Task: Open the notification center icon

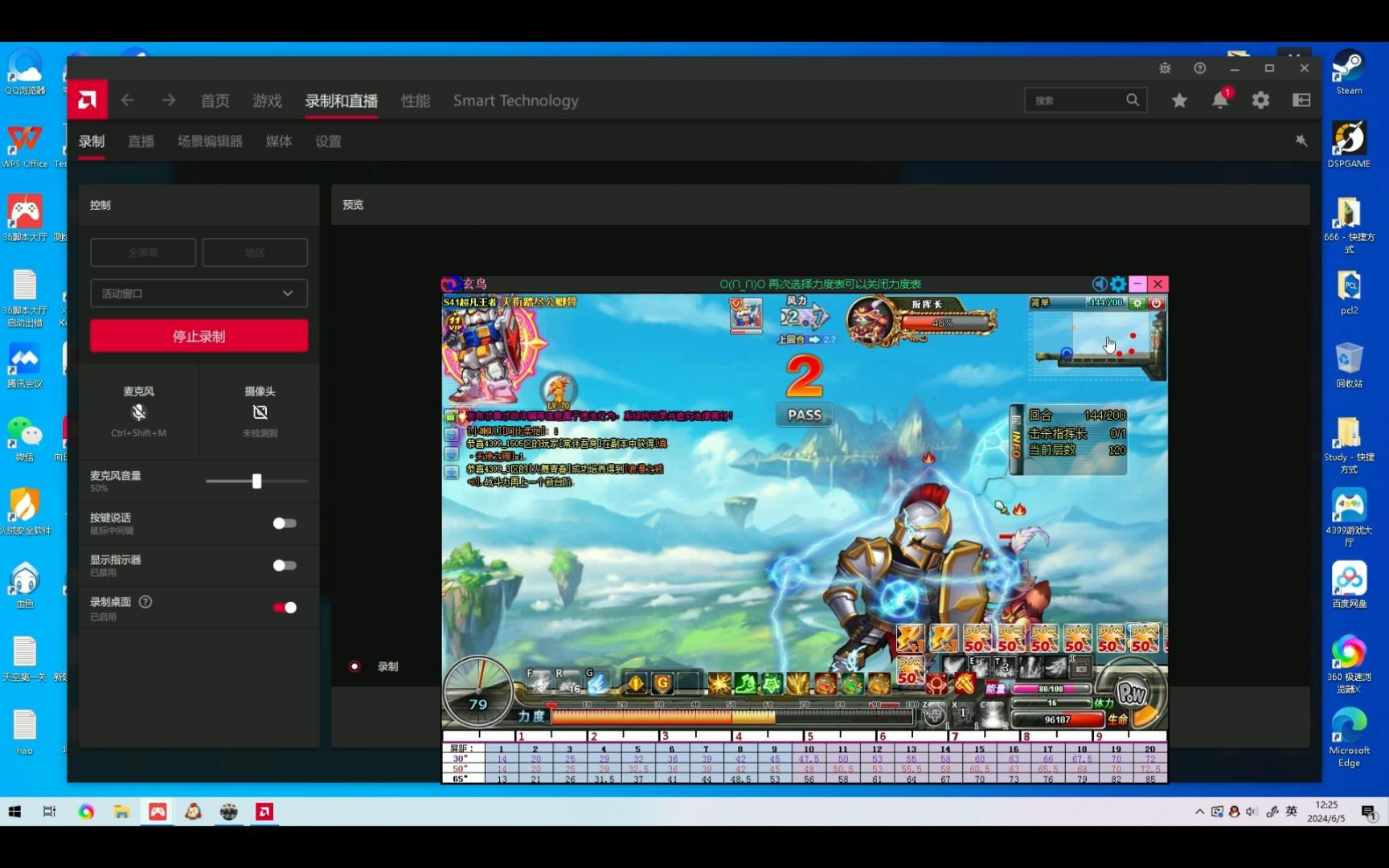Action: point(1370,813)
